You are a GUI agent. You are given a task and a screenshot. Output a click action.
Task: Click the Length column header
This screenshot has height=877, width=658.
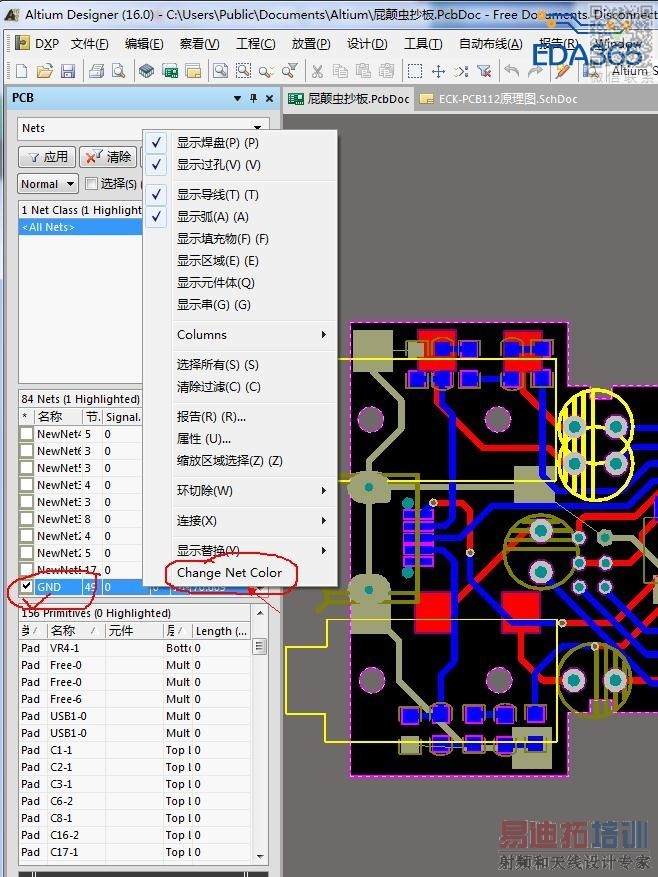pyautogui.click(x=220, y=631)
